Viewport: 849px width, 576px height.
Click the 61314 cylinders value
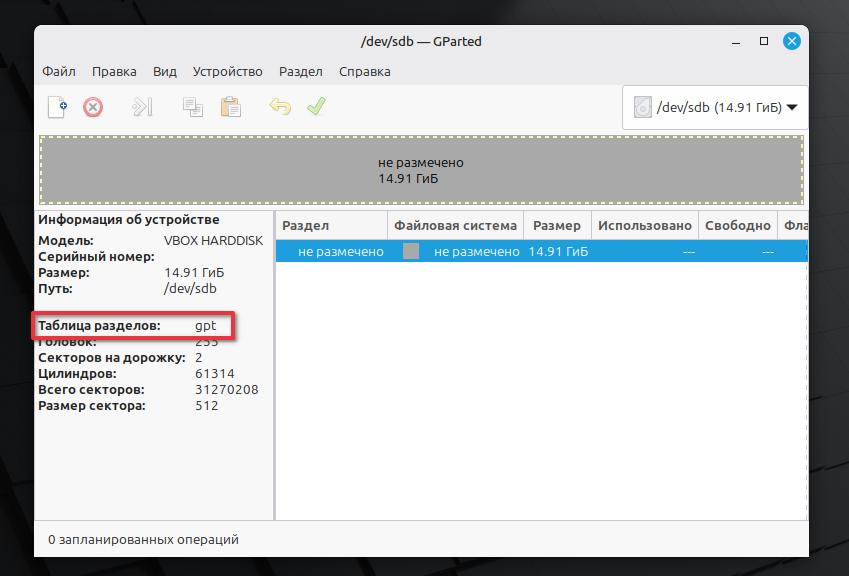215,374
